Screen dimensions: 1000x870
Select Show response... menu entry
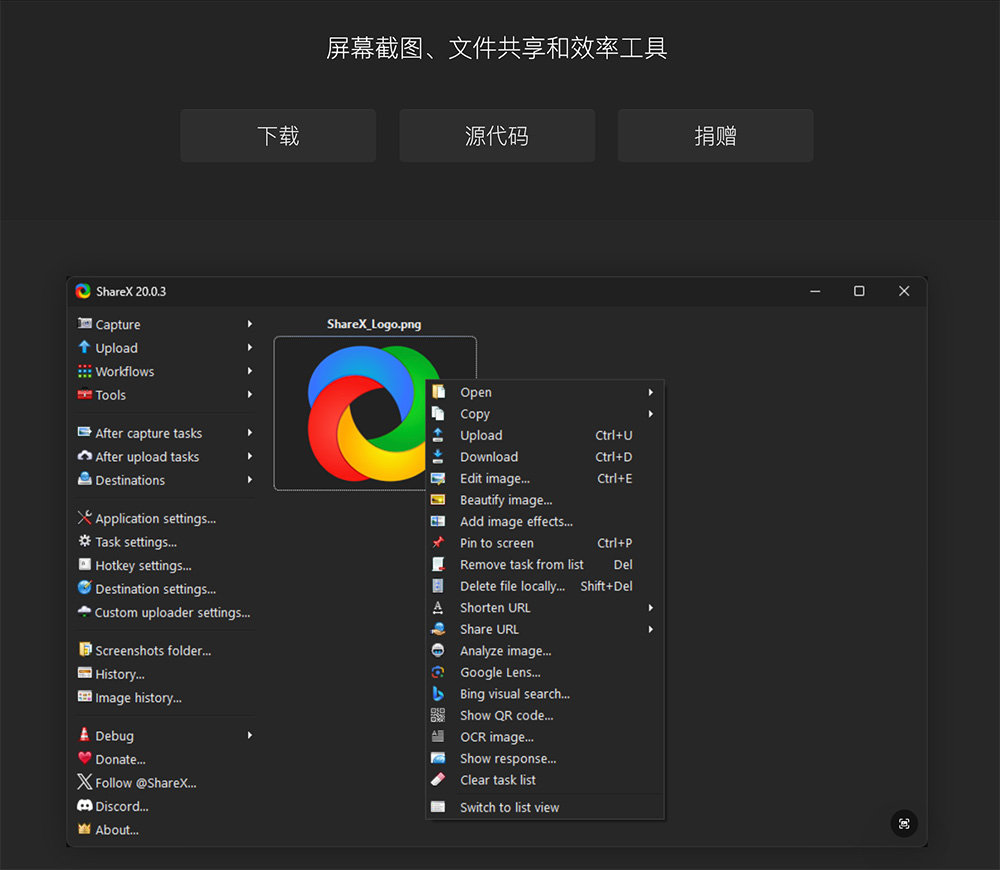[x=545, y=758]
